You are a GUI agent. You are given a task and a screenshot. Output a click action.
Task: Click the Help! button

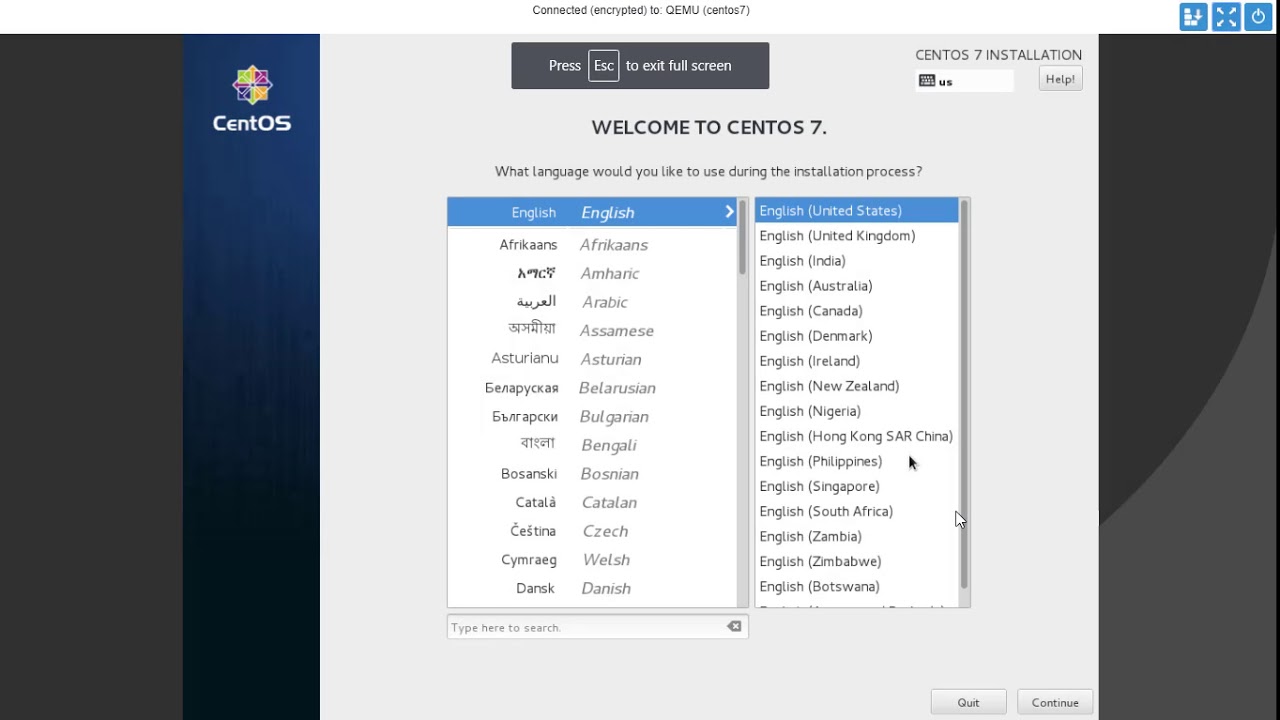click(x=1060, y=79)
